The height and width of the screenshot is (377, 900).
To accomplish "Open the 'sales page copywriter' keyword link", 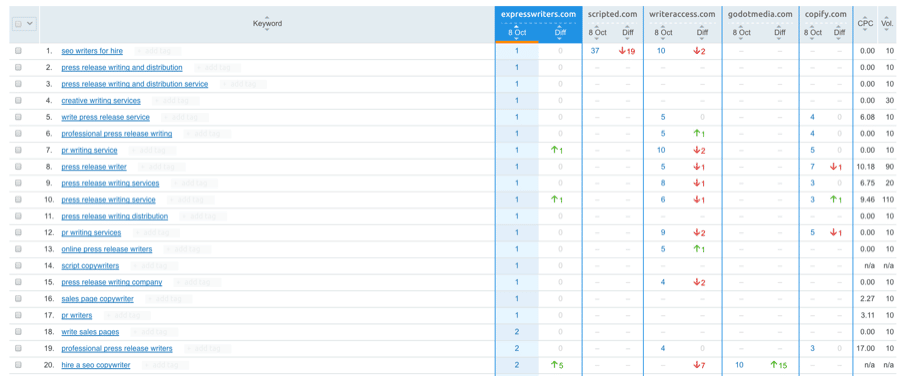I will (98, 298).
